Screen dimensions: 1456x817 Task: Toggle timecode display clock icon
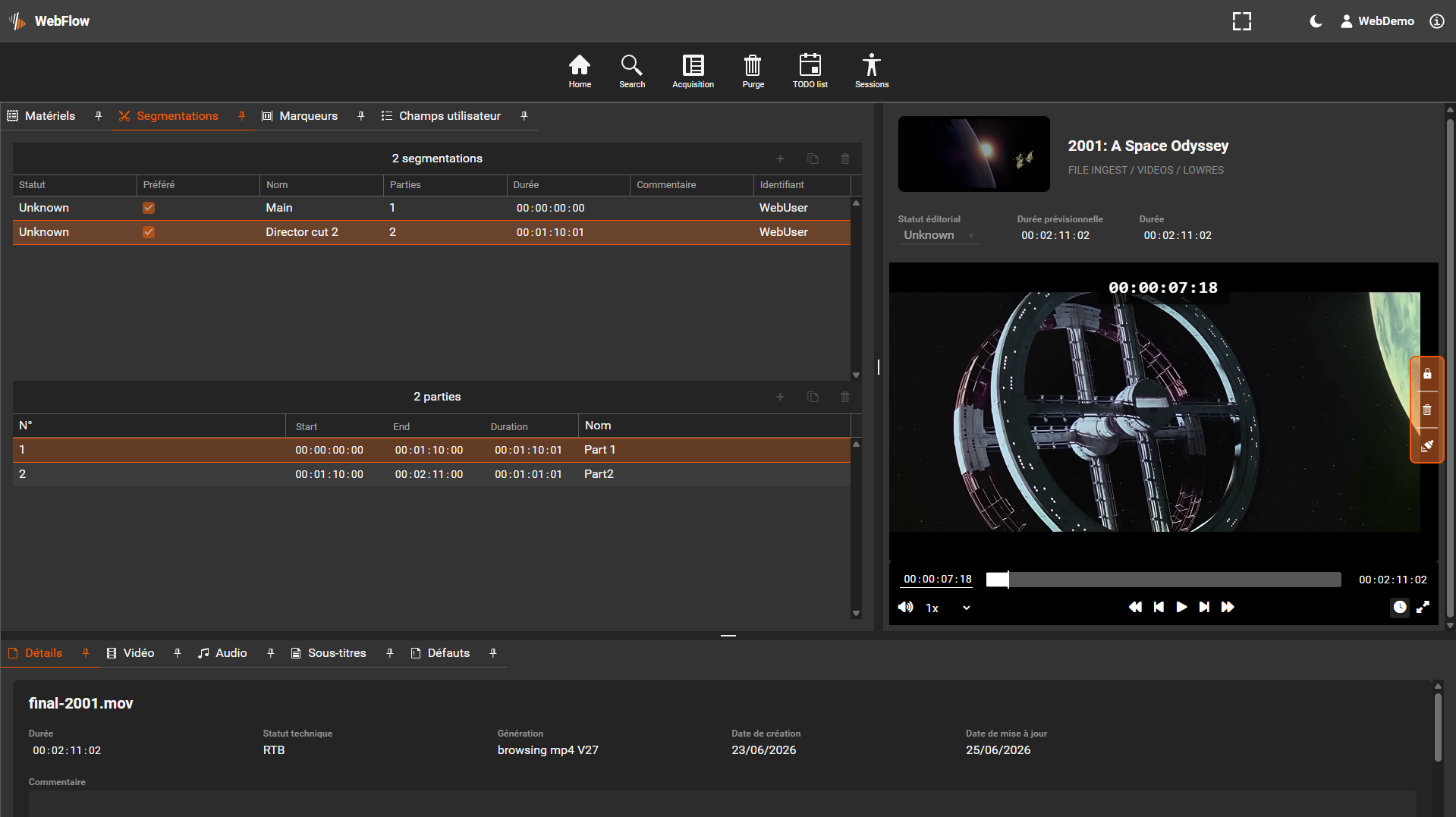(1400, 607)
